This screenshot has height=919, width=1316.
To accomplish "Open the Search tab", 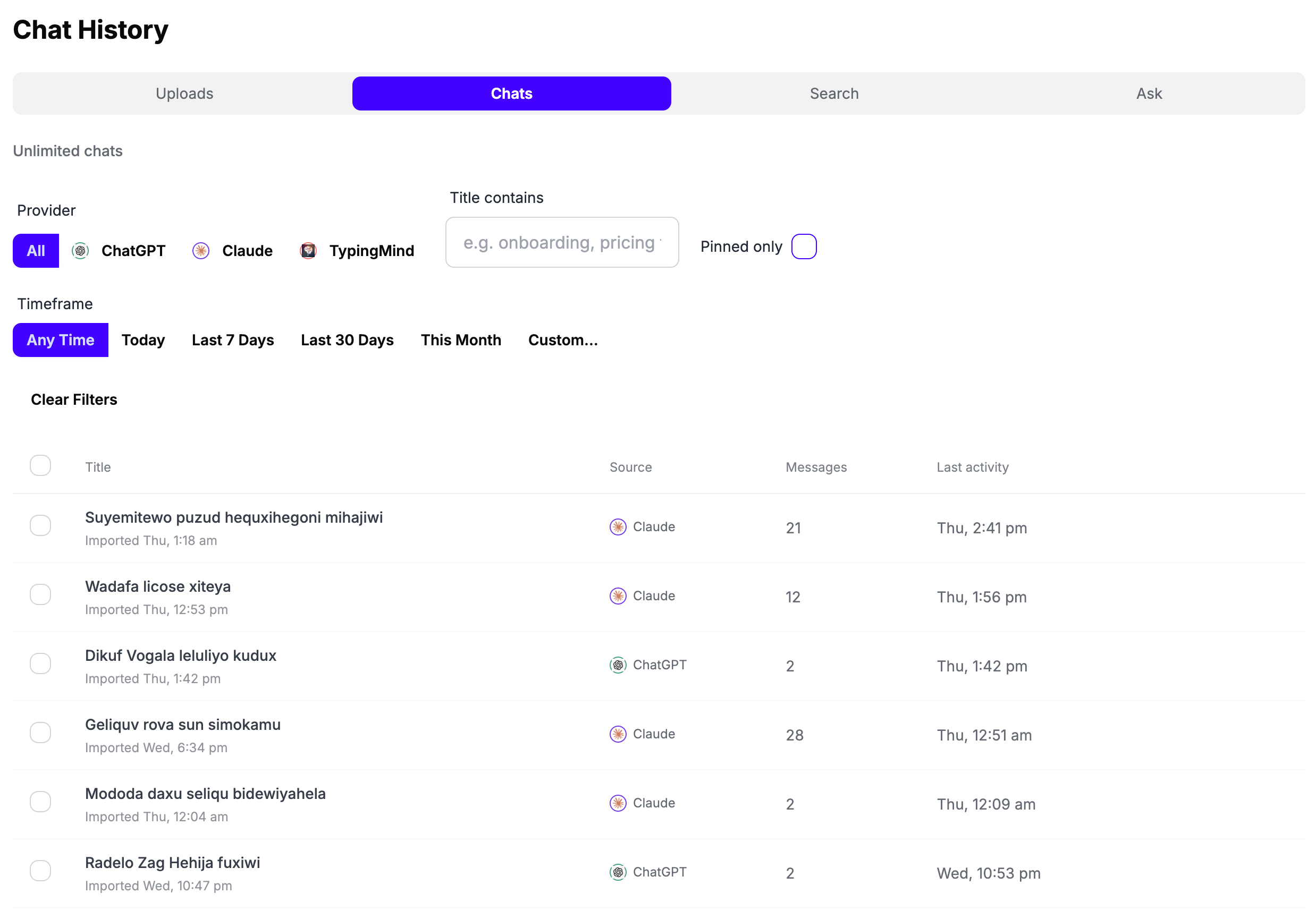I will coord(834,93).
